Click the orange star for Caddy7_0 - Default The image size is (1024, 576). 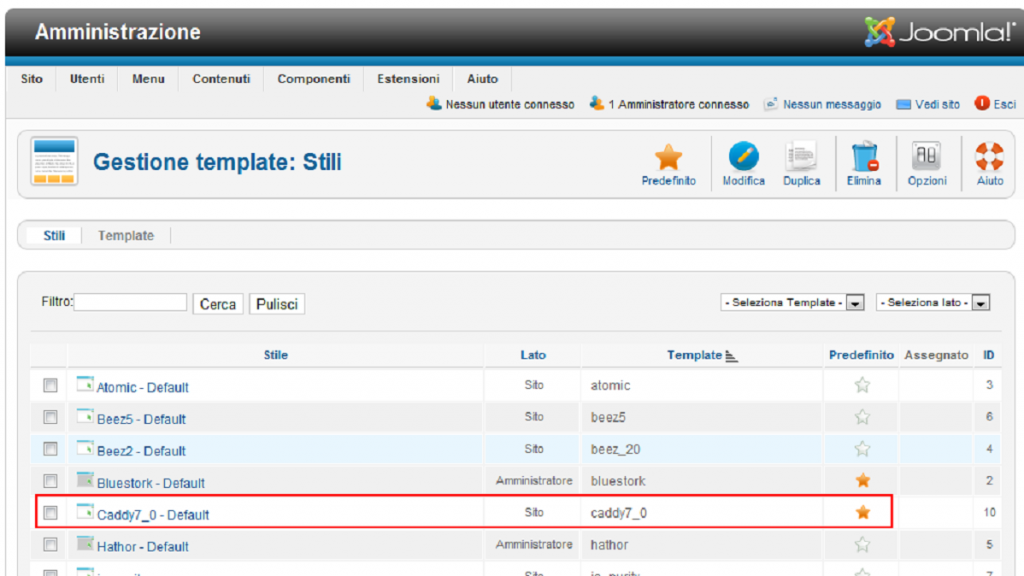coord(862,513)
